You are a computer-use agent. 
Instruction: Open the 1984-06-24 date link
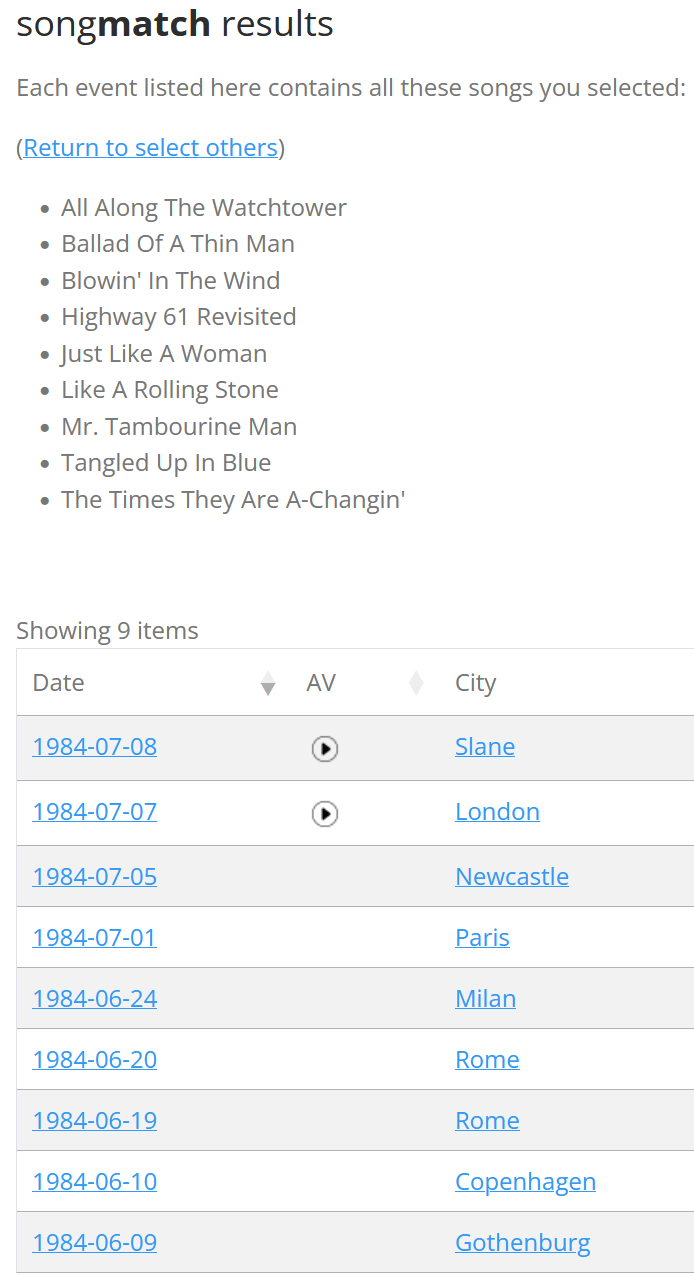click(x=95, y=999)
